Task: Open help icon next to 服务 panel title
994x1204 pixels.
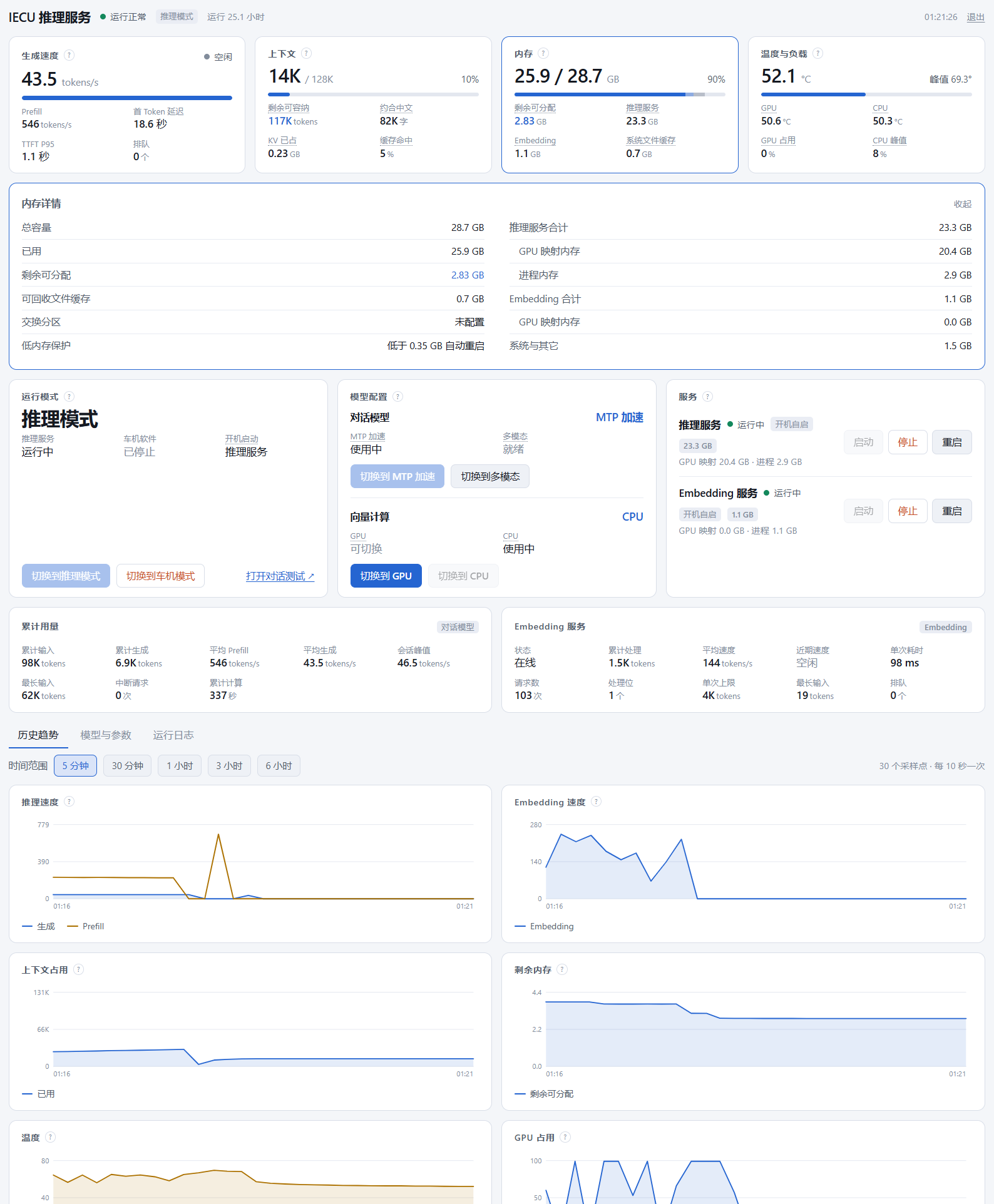Action: 707,396
